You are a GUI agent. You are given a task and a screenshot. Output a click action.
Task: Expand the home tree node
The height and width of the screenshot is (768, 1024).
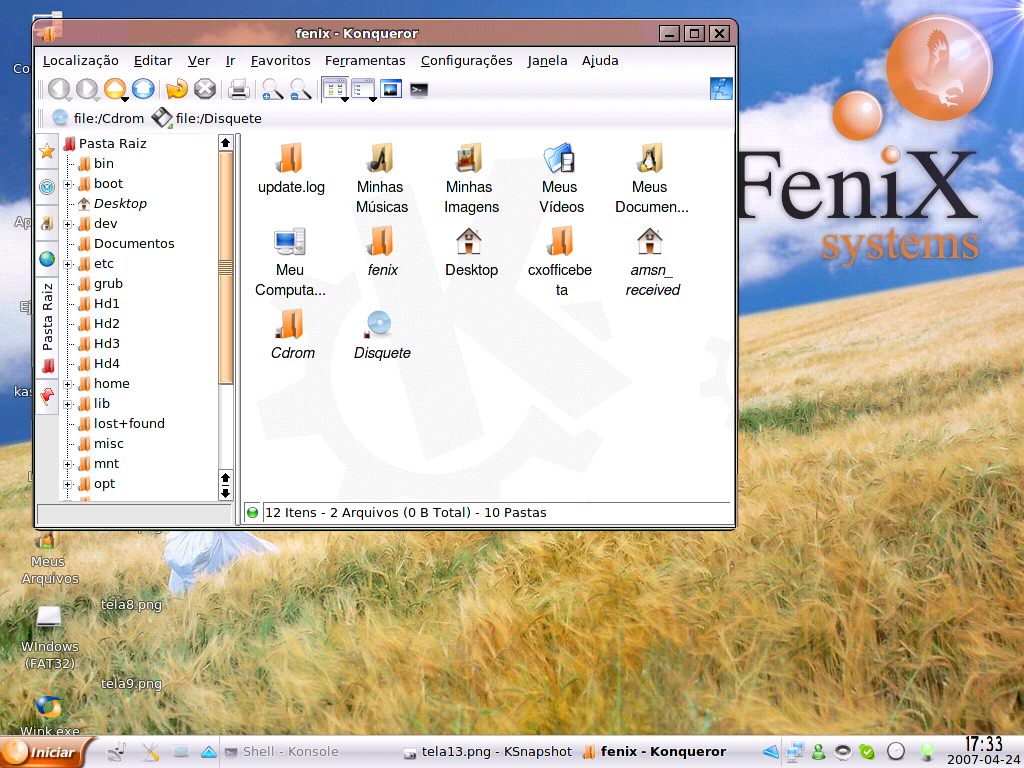coord(67,385)
